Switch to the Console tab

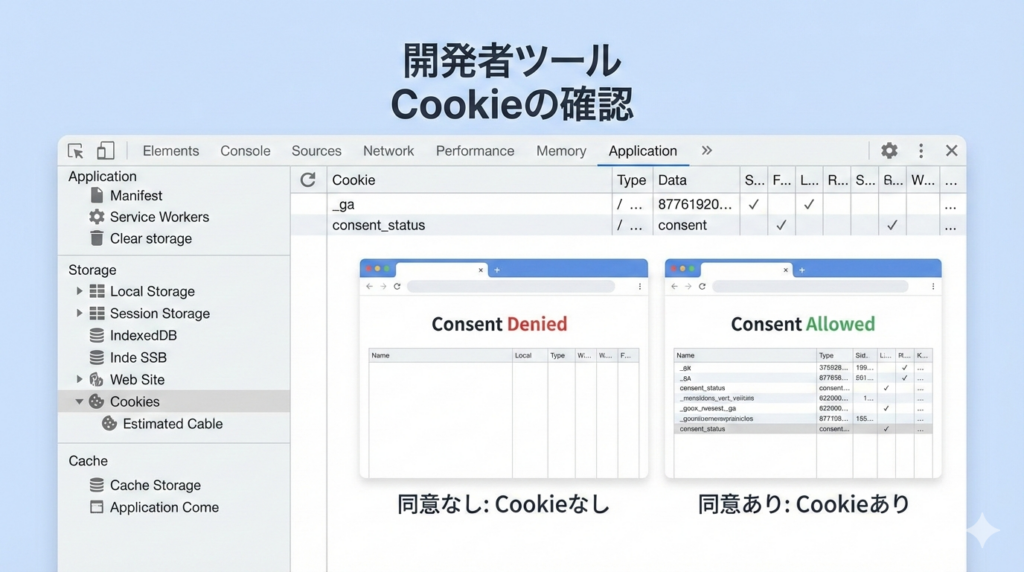245,151
